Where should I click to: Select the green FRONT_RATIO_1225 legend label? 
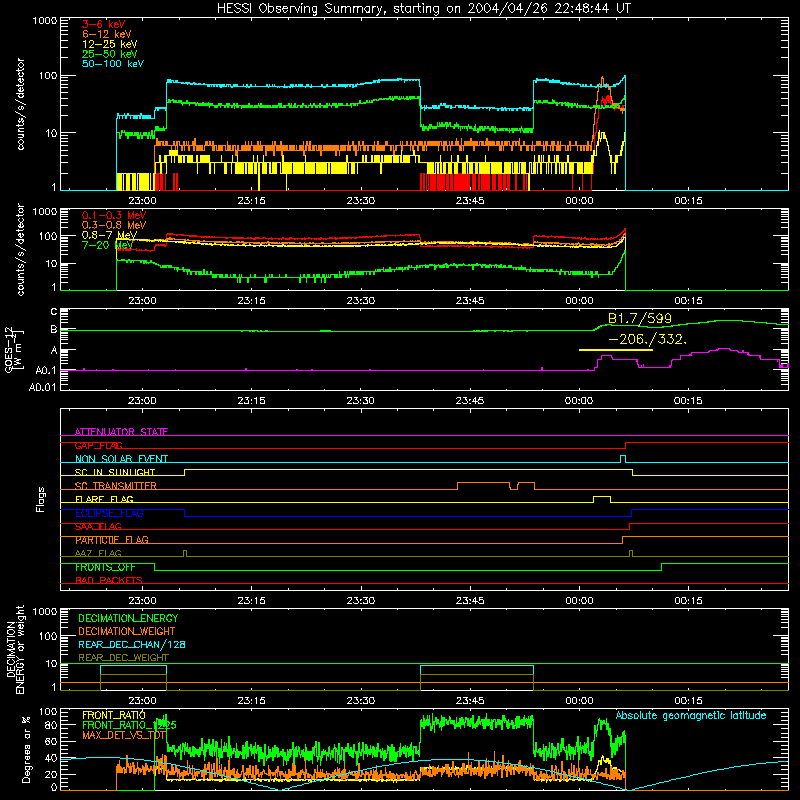point(129,725)
